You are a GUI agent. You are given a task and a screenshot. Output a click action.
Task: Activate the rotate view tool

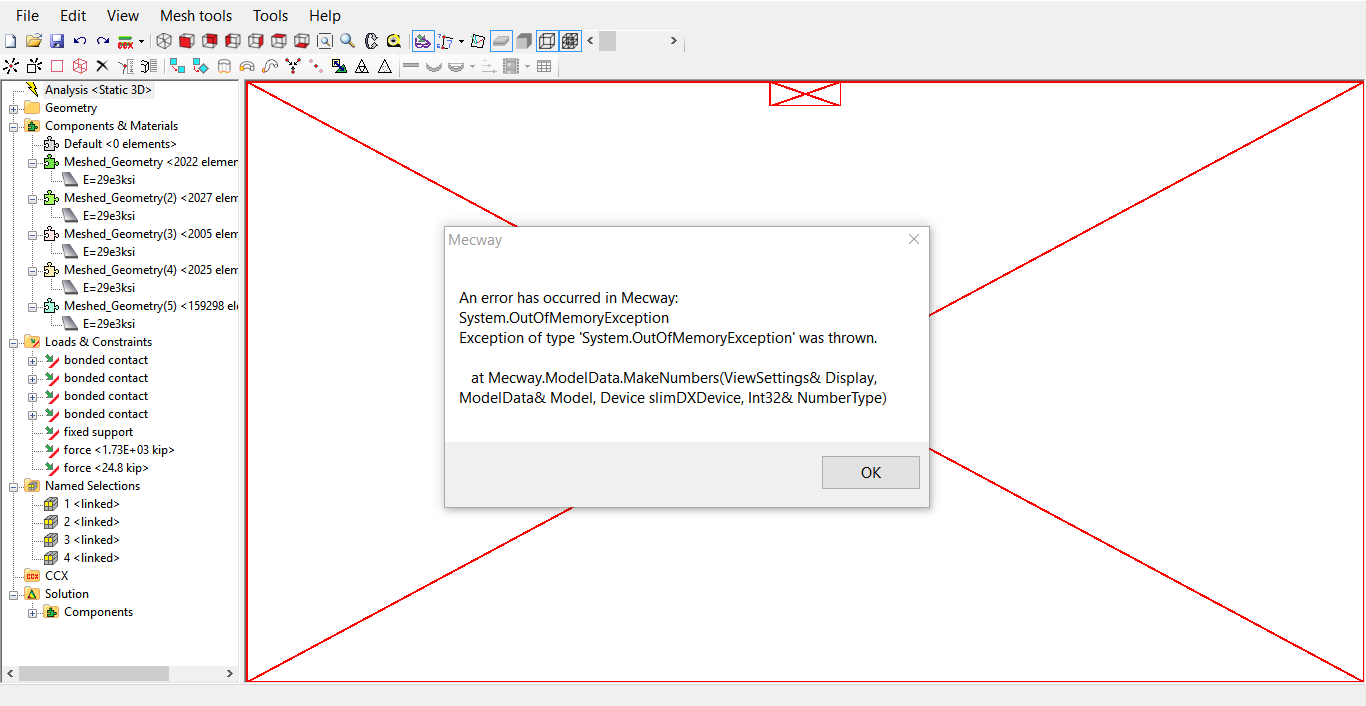(x=371, y=41)
